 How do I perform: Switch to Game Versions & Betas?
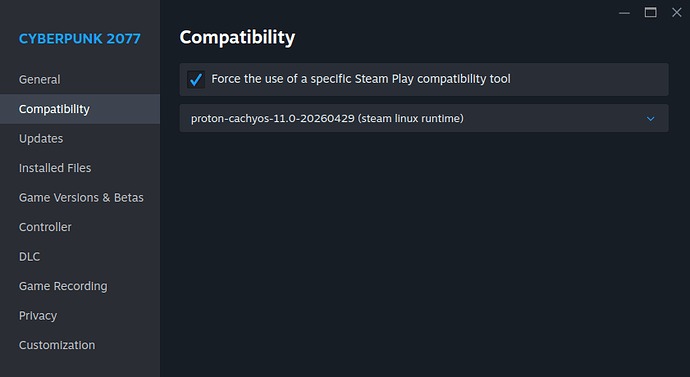pos(80,198)
